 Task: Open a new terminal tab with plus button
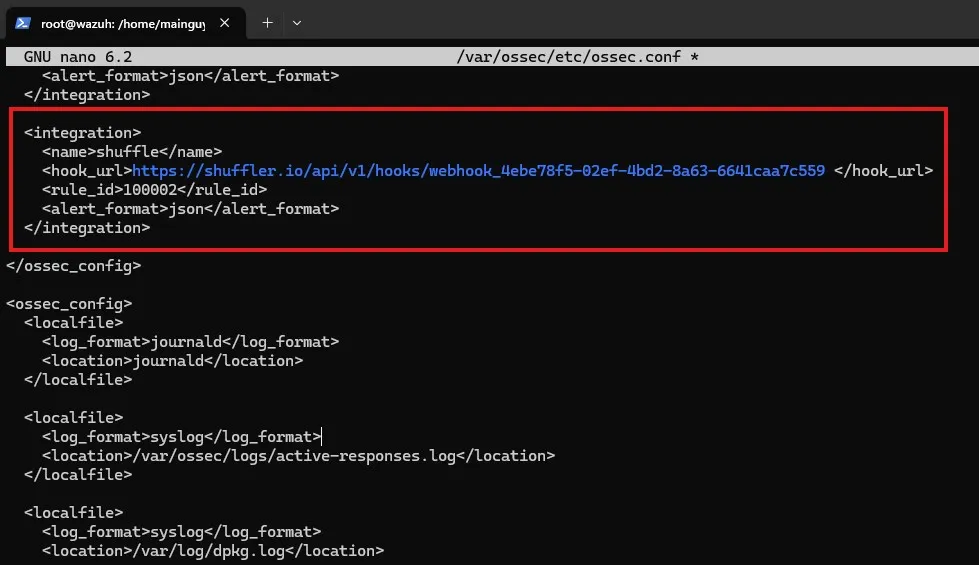click(x=267, y=22)
